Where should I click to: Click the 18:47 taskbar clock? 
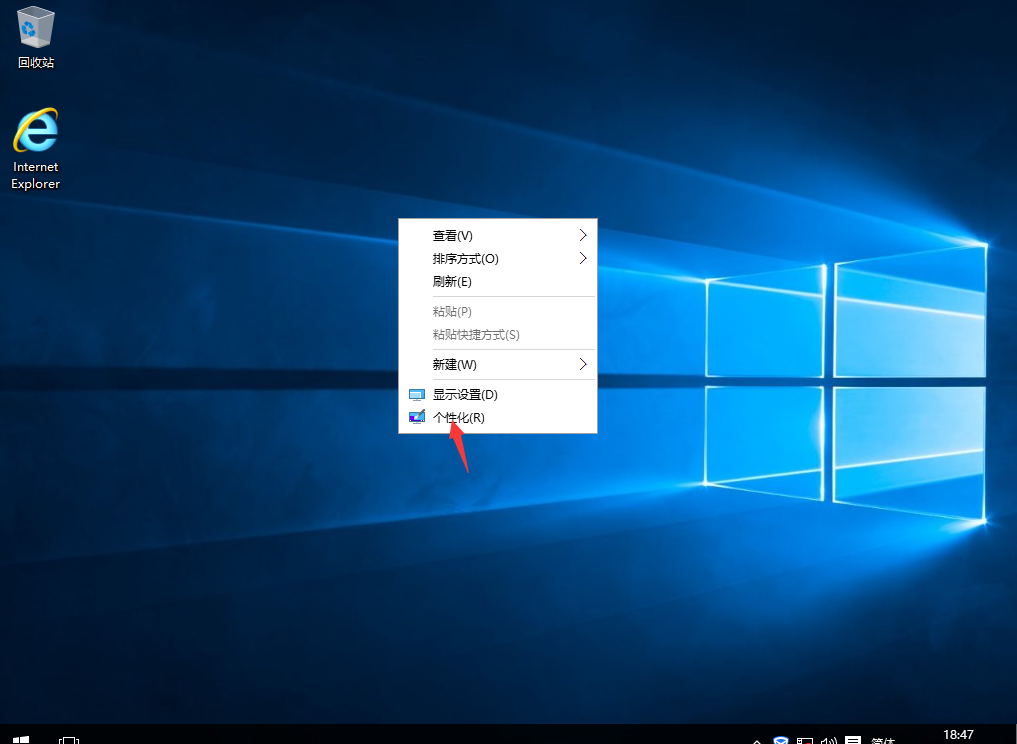pyautogui.click(x=958, y=735)
